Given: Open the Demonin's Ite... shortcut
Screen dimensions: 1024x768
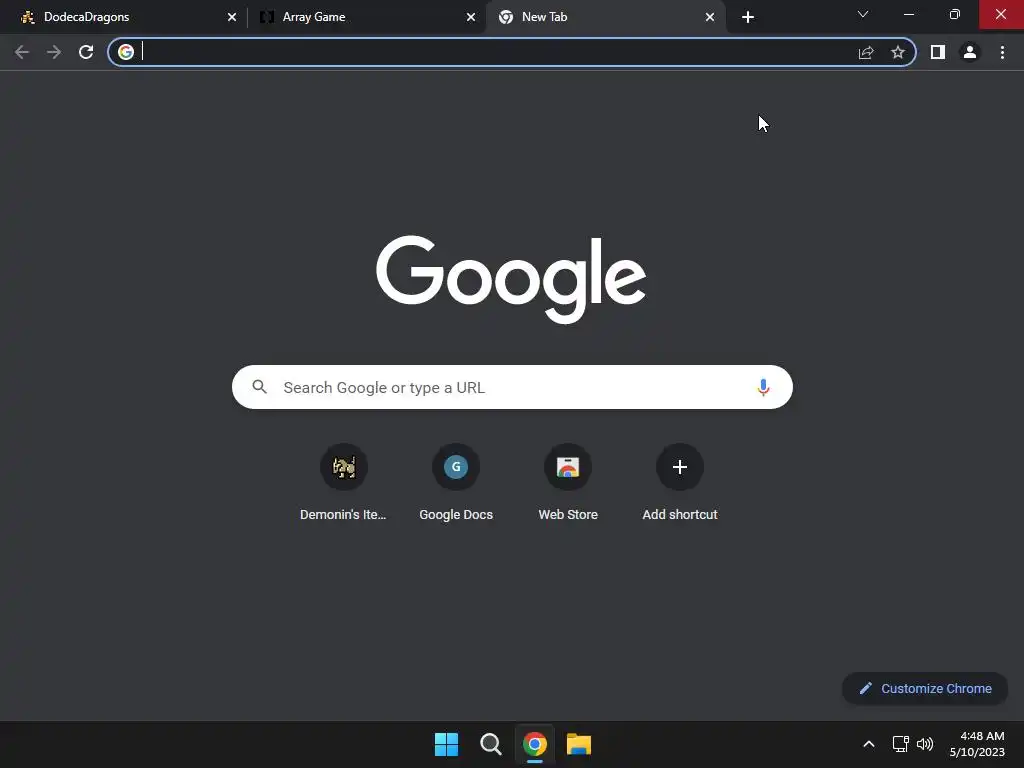Looking at the screenshot, I should click(344, 483).
